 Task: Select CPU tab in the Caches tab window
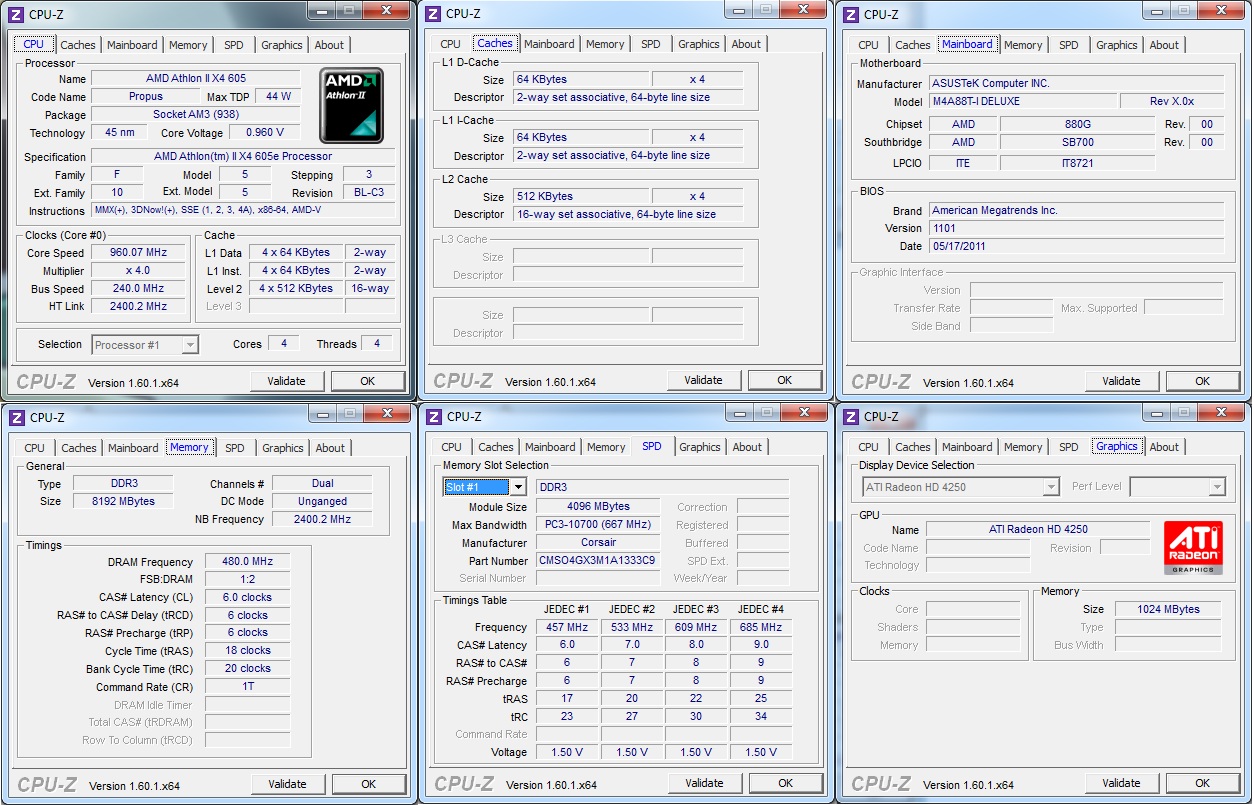450,44
